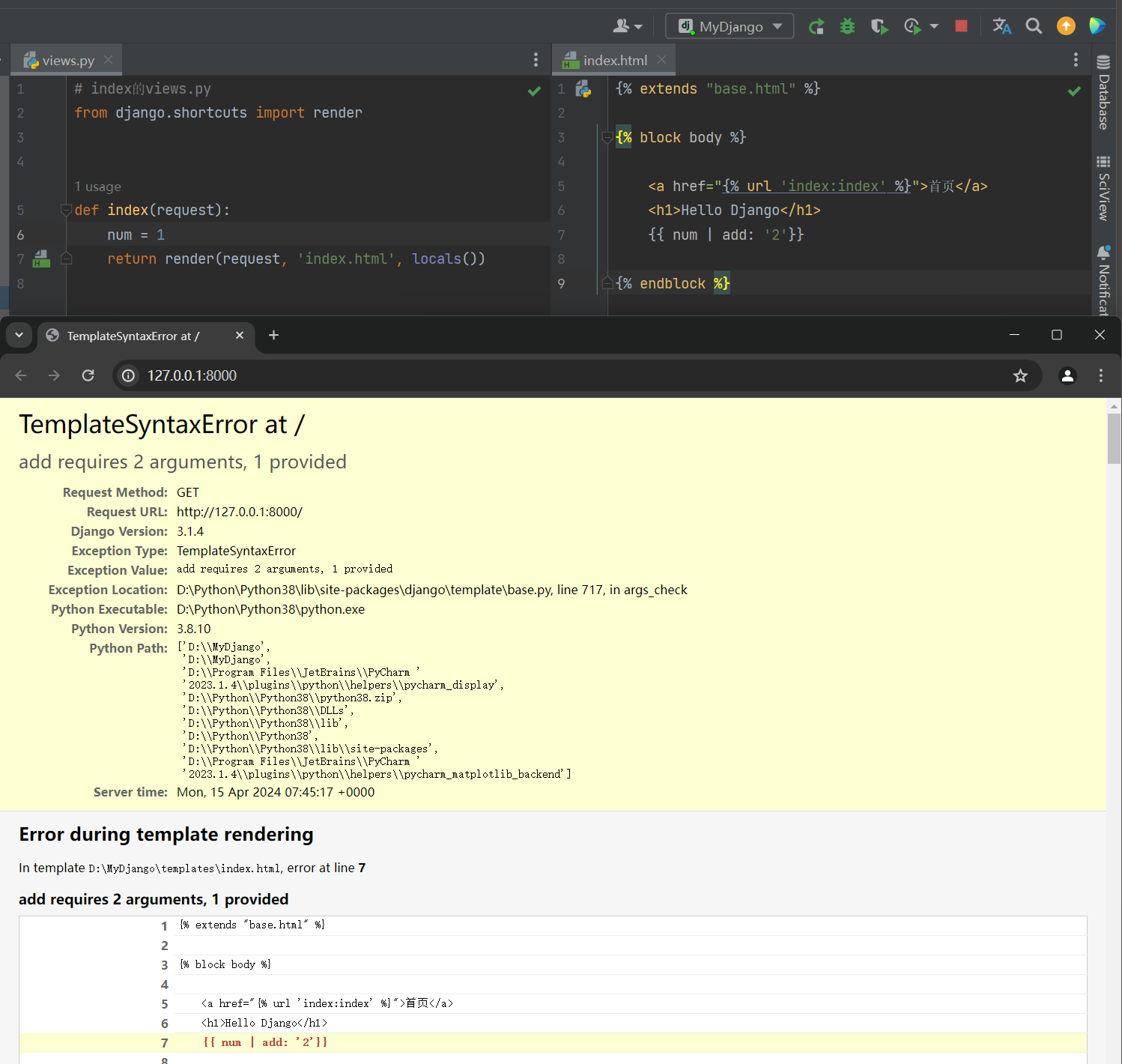Click the Profile run icon
Viewport: 1122px width, 1064px height.
[912, 27]
